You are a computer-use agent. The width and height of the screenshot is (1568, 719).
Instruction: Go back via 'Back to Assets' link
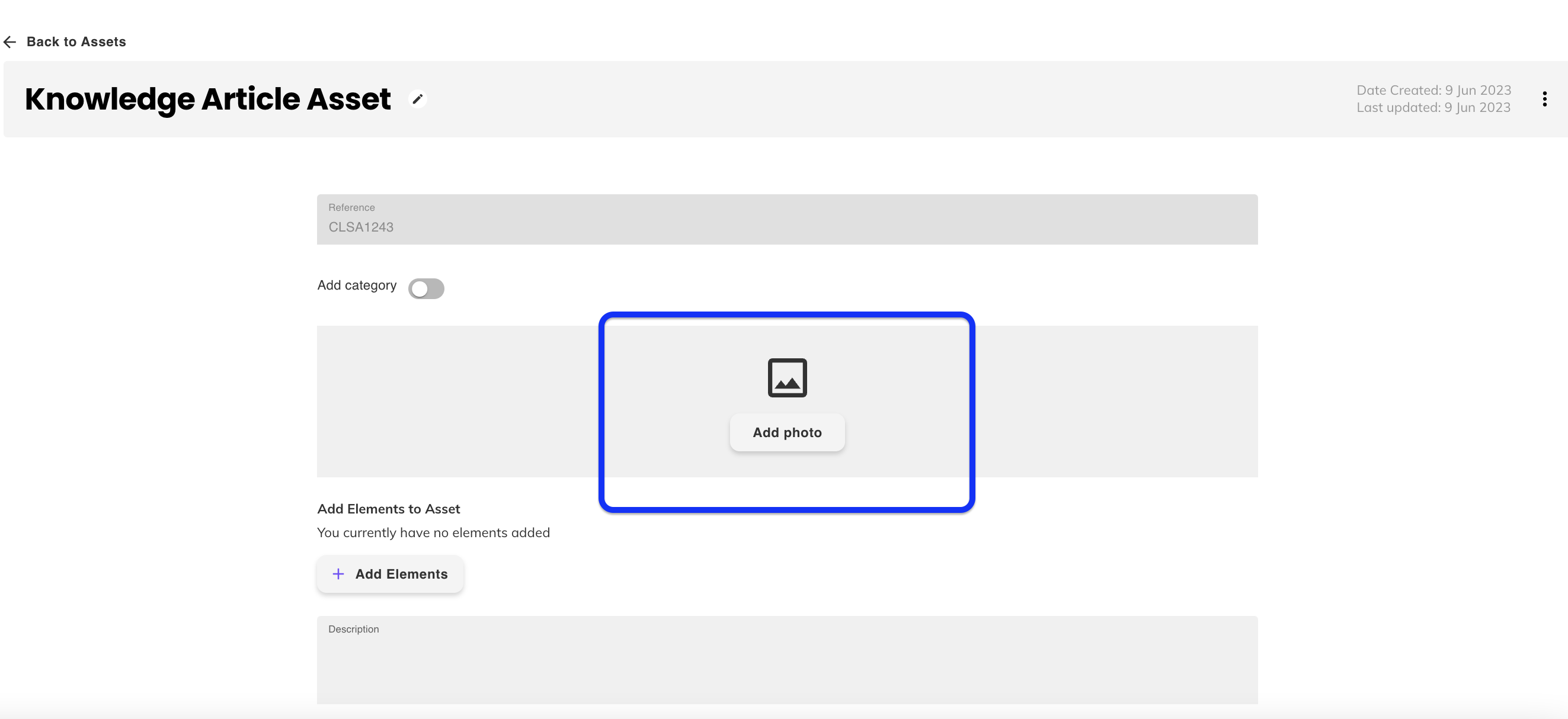point(76,42)
